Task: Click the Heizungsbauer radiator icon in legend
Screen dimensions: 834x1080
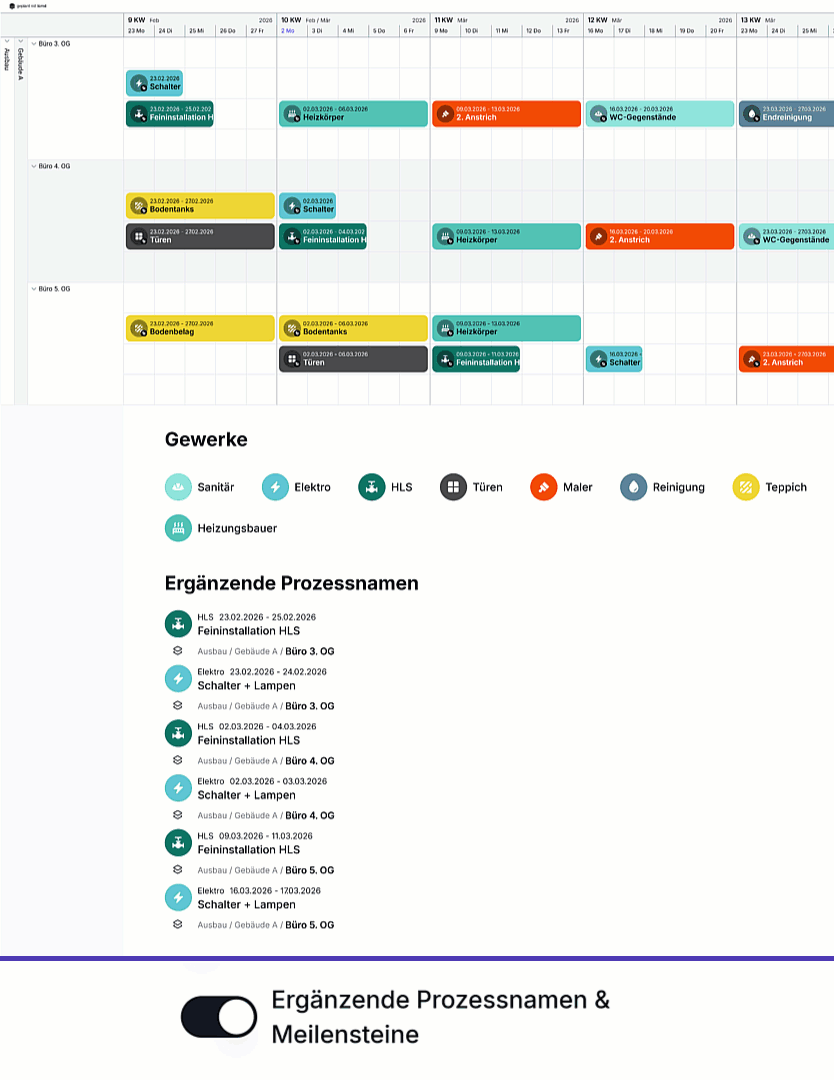Action: coord(178,528)
